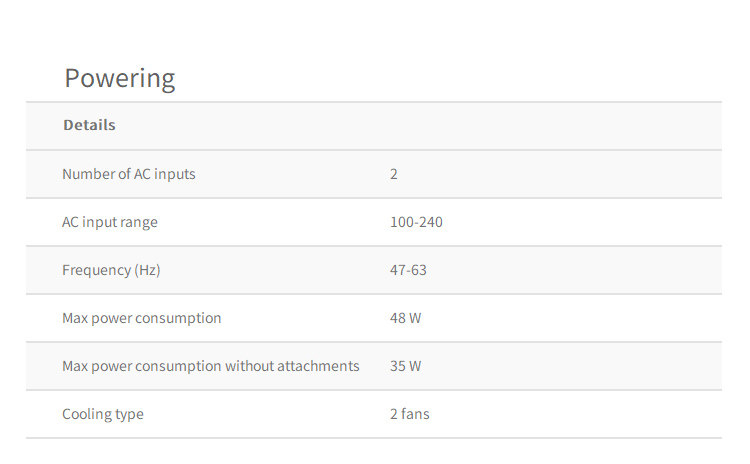This screenshot has height=464, width=750.
Task: Click the word "fans" in the last row
Action: 415,414
